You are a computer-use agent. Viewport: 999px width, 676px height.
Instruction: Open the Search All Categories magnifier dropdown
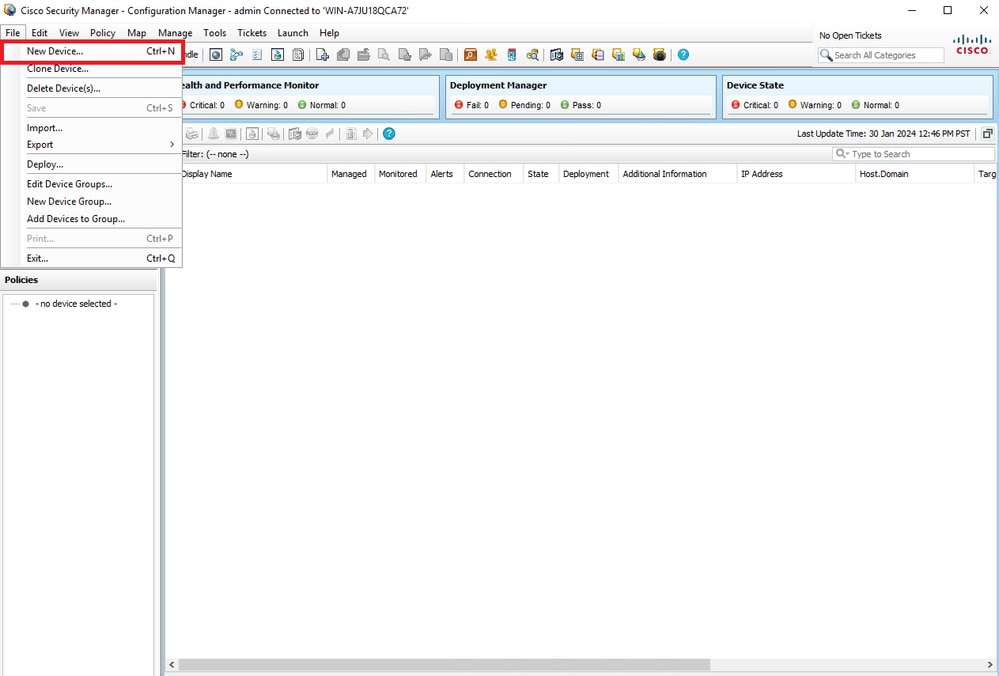[x=826, y=55]
